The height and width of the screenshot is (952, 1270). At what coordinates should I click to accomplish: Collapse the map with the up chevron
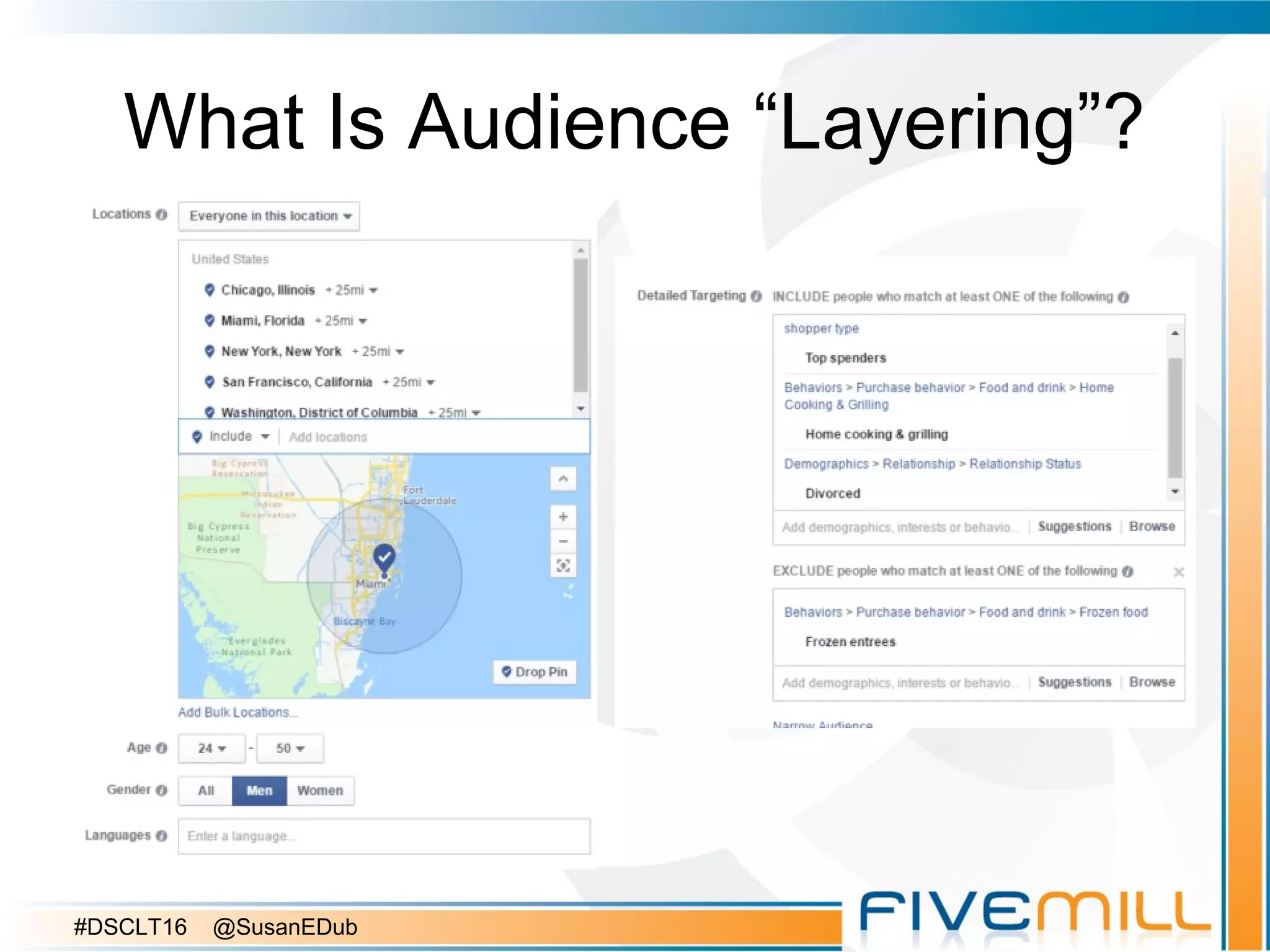(563, 478)
